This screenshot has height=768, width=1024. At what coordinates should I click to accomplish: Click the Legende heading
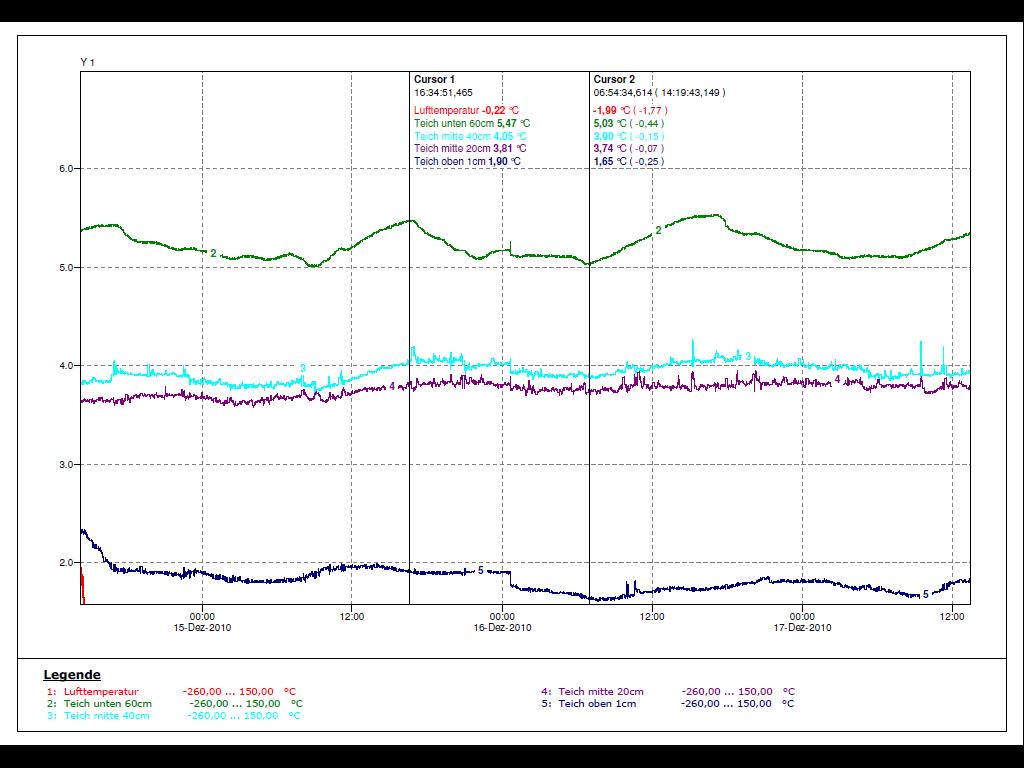click(72, 675)
